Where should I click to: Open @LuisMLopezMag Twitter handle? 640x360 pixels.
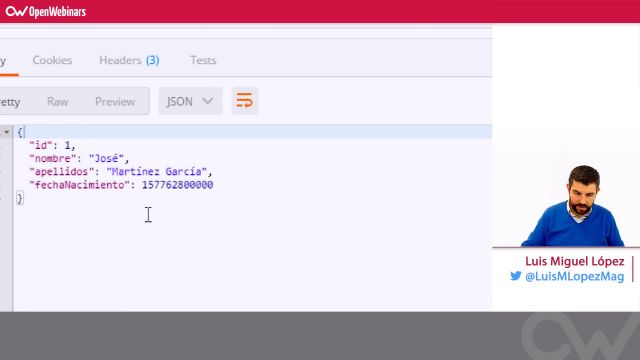click(574, 276)
